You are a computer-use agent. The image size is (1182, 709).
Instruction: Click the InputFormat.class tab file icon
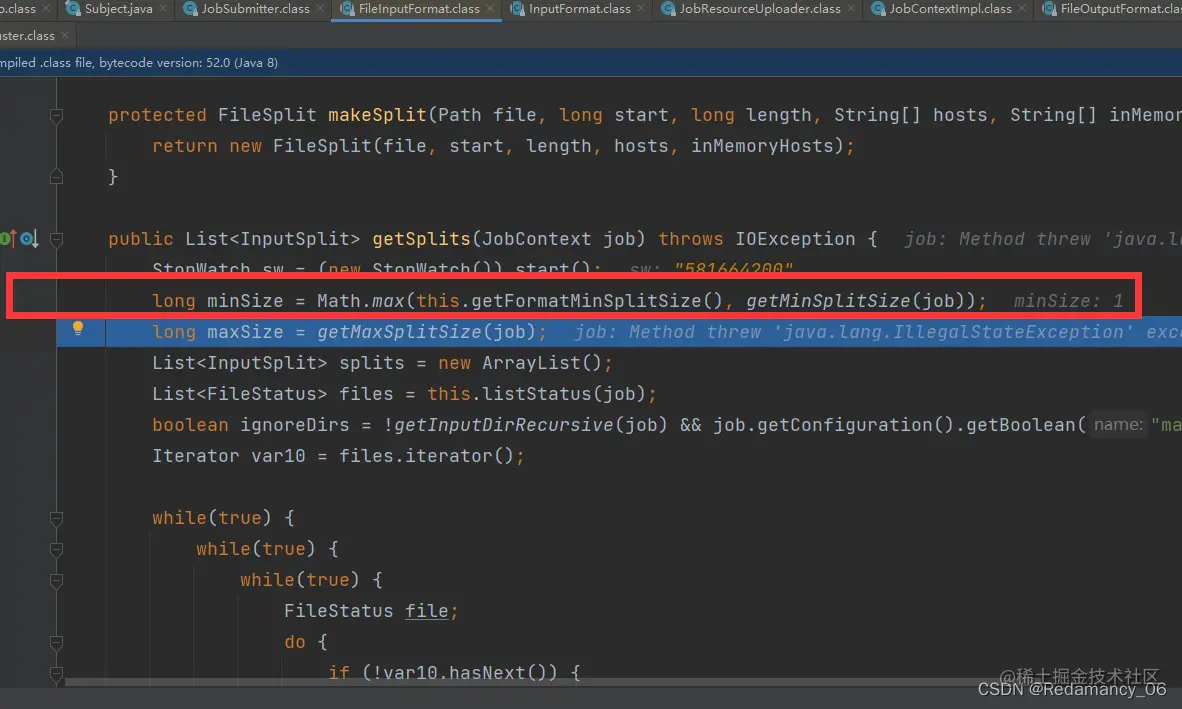point(517,8)
